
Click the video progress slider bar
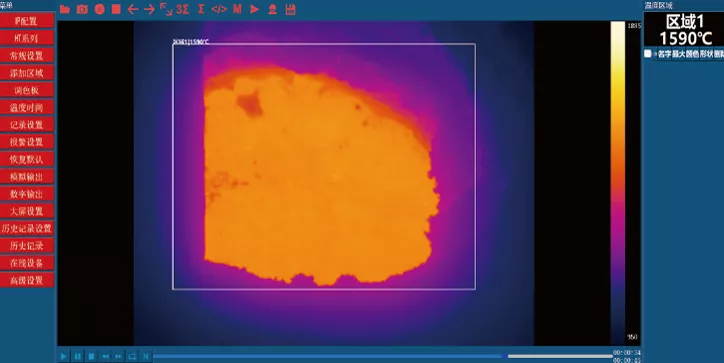click(383, 356)
